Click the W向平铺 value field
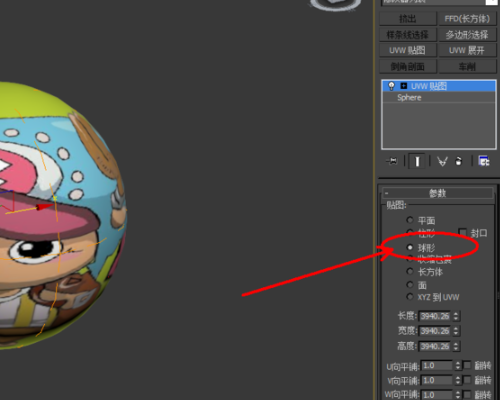 437,395
